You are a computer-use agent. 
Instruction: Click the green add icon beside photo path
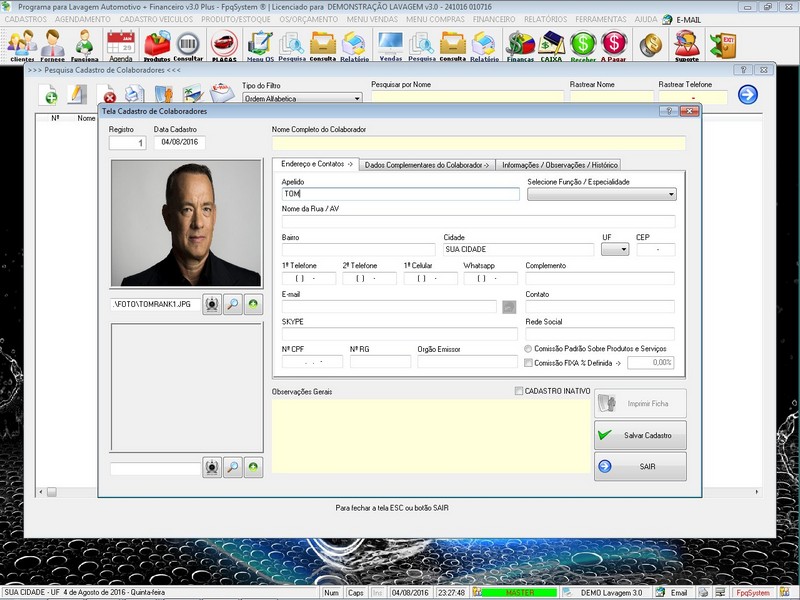coord(253,305)
